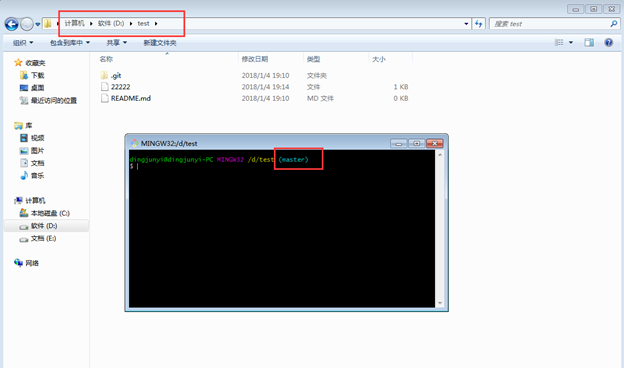The width and height of the screenshot is (624, 368).
Task: Click the MINGW32 terminal title bar icon
Action: [135, 143]
